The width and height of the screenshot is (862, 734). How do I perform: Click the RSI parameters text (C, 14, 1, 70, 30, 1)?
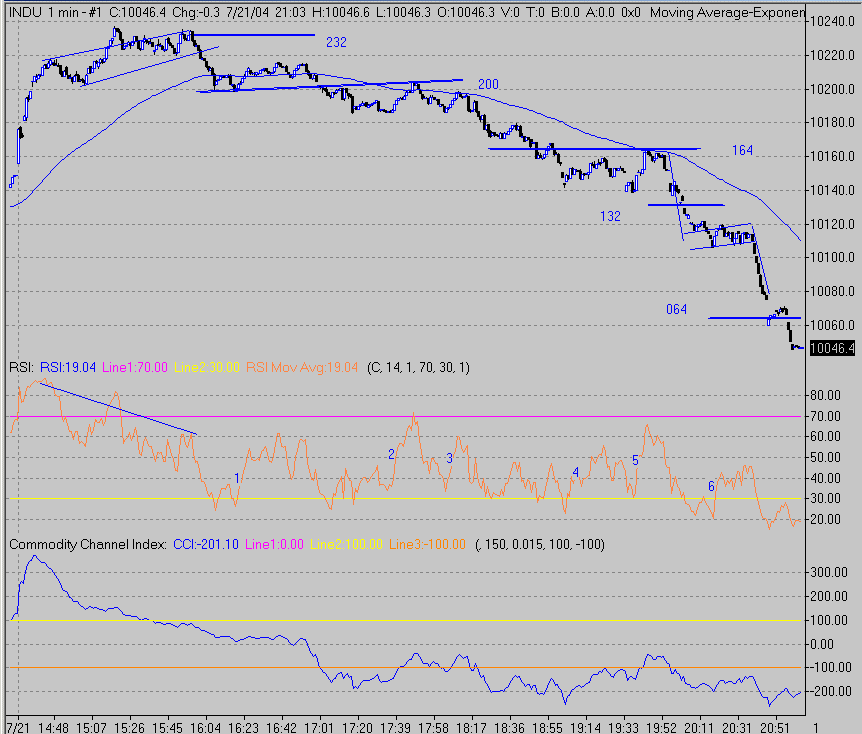418,368
